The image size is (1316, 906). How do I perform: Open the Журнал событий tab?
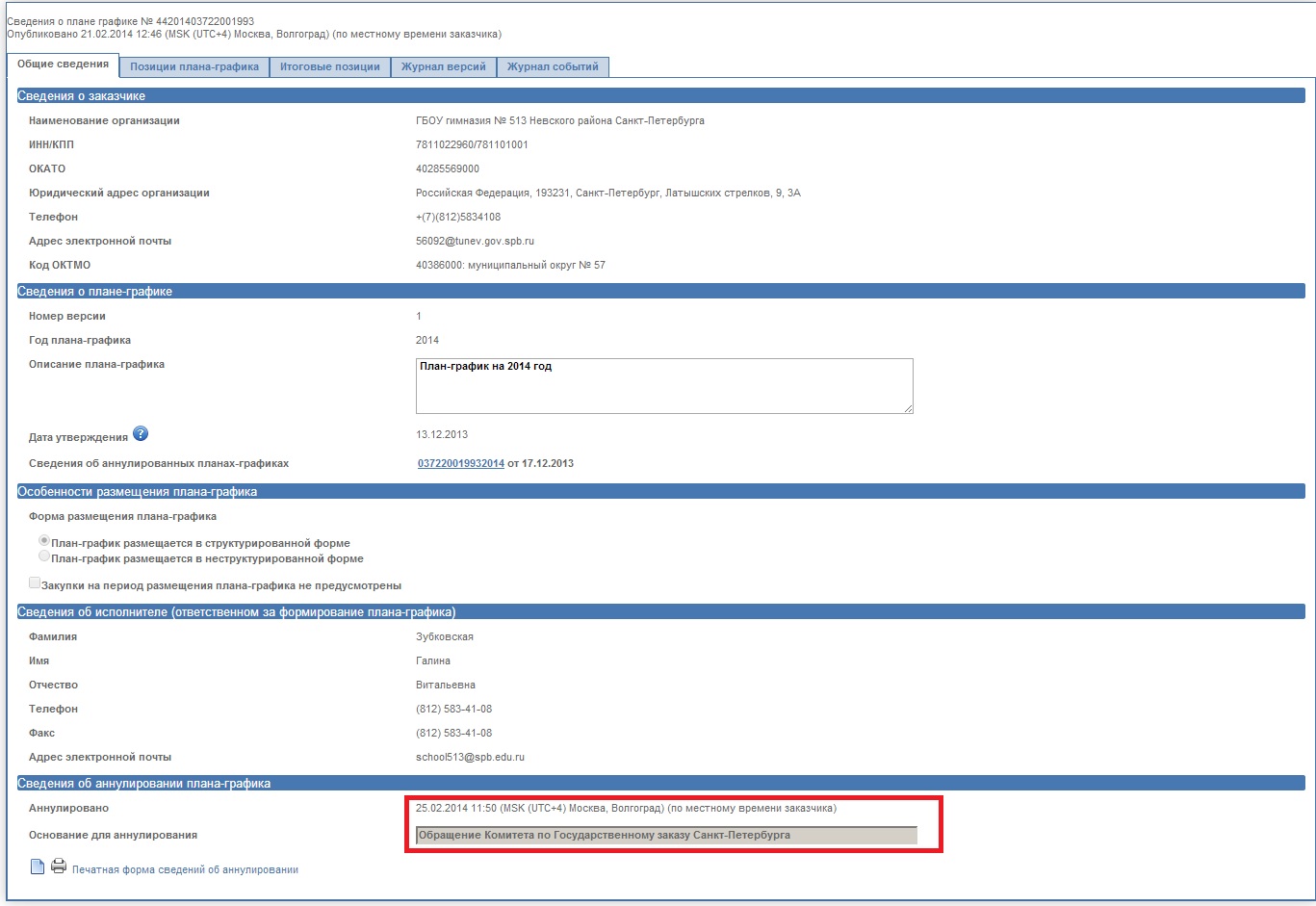click(x=553, y=67)
